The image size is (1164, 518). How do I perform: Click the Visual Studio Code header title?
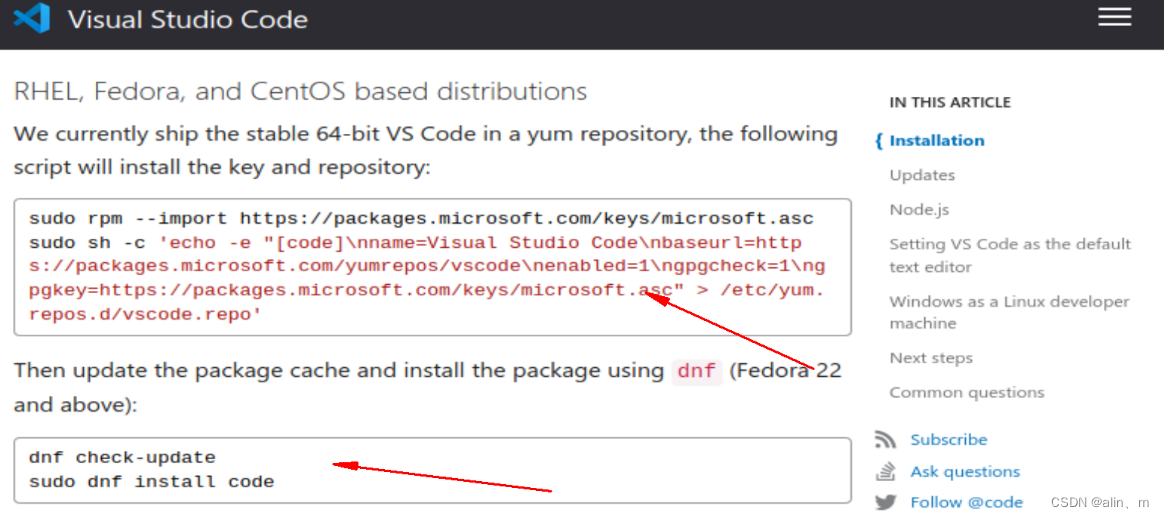(187, 20)
